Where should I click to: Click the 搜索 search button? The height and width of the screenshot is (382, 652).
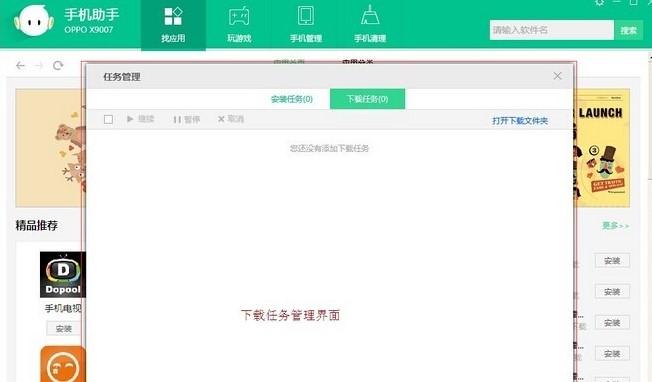click(628, 30)
